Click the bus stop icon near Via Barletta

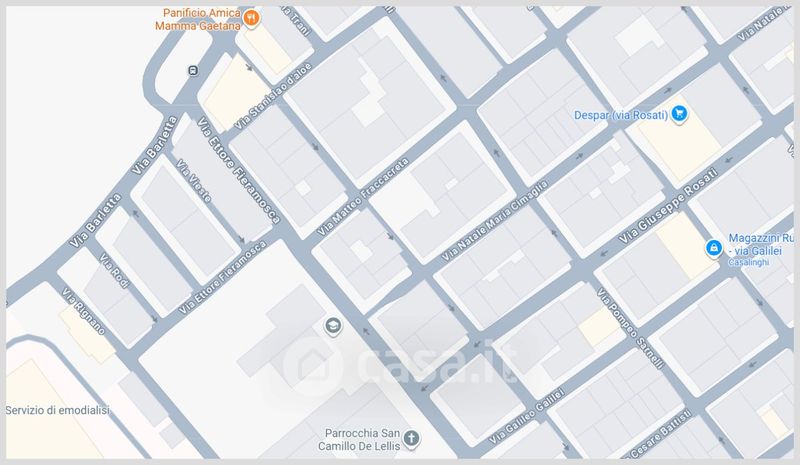coord(193,71)
